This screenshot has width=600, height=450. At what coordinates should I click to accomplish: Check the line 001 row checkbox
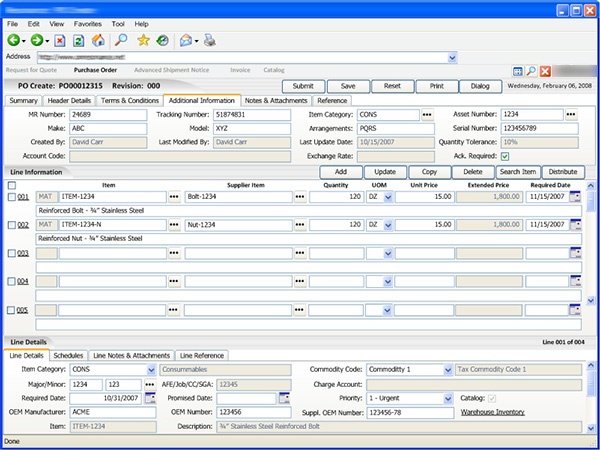point(11,198)
